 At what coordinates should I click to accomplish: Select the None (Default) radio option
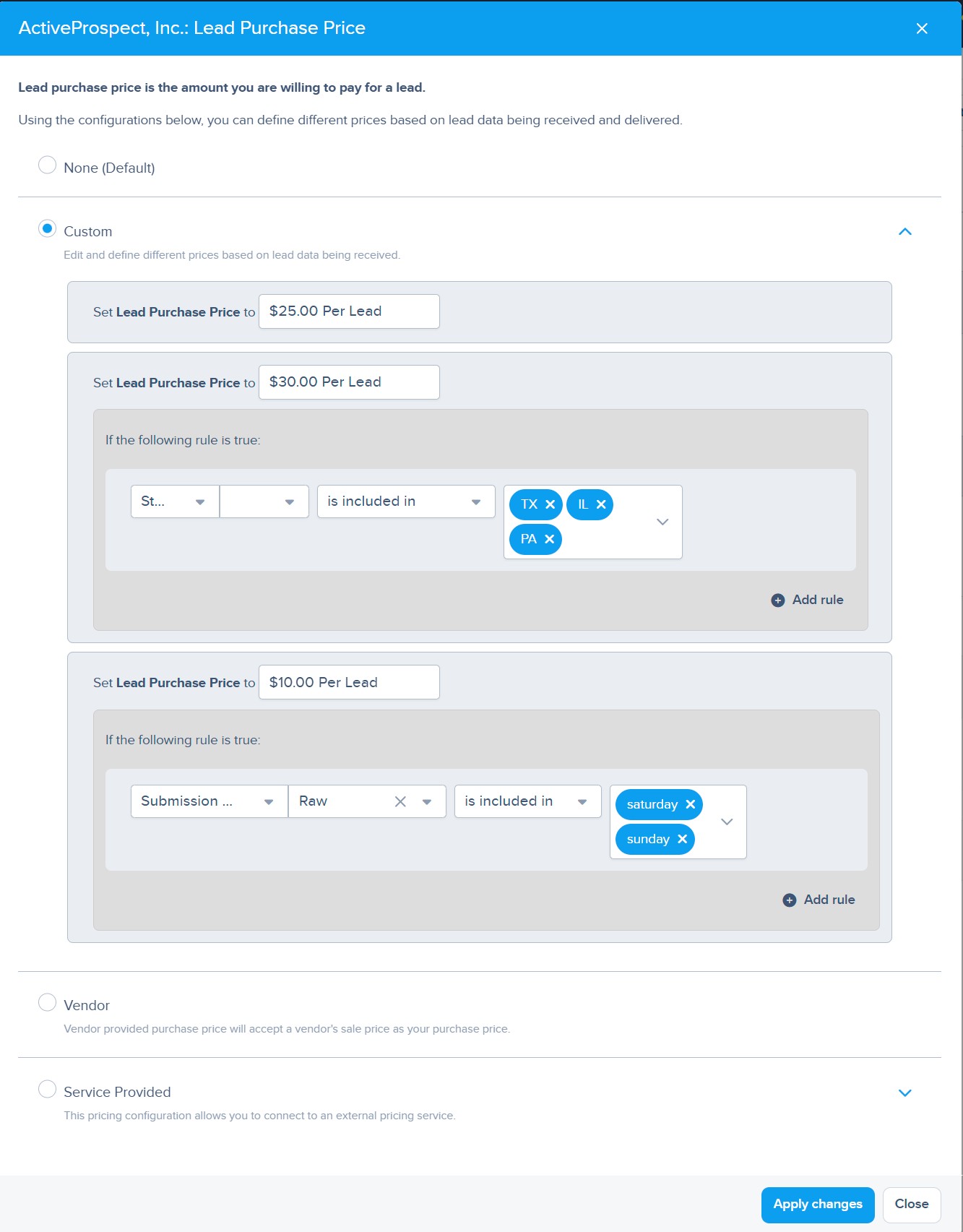pyautogui.click(x=47, y=165)
